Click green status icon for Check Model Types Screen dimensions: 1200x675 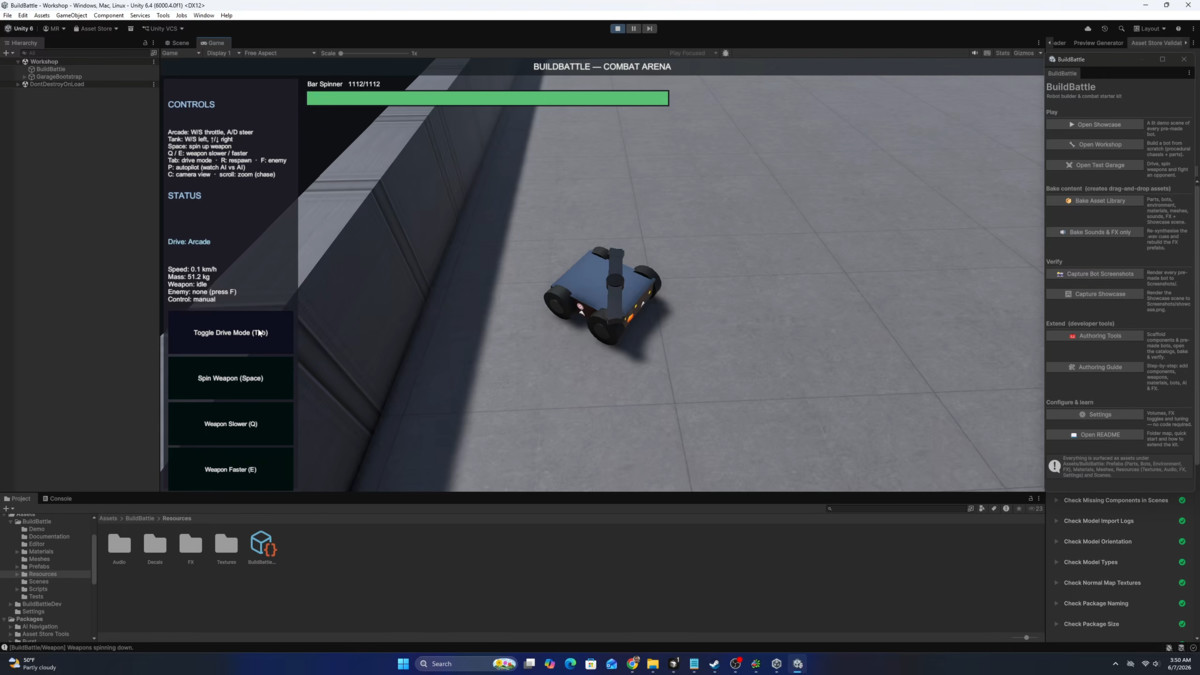(x=1182, y=562)
